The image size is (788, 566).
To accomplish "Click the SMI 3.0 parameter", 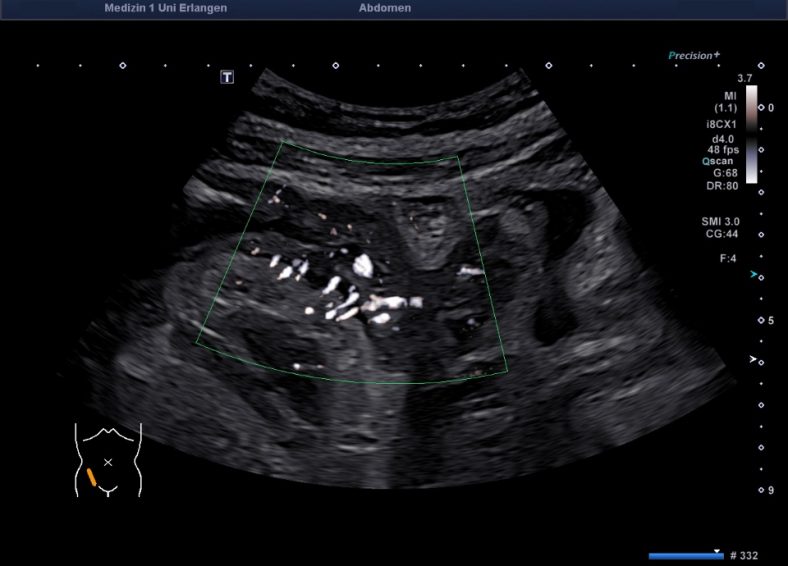I will (722, 220).
